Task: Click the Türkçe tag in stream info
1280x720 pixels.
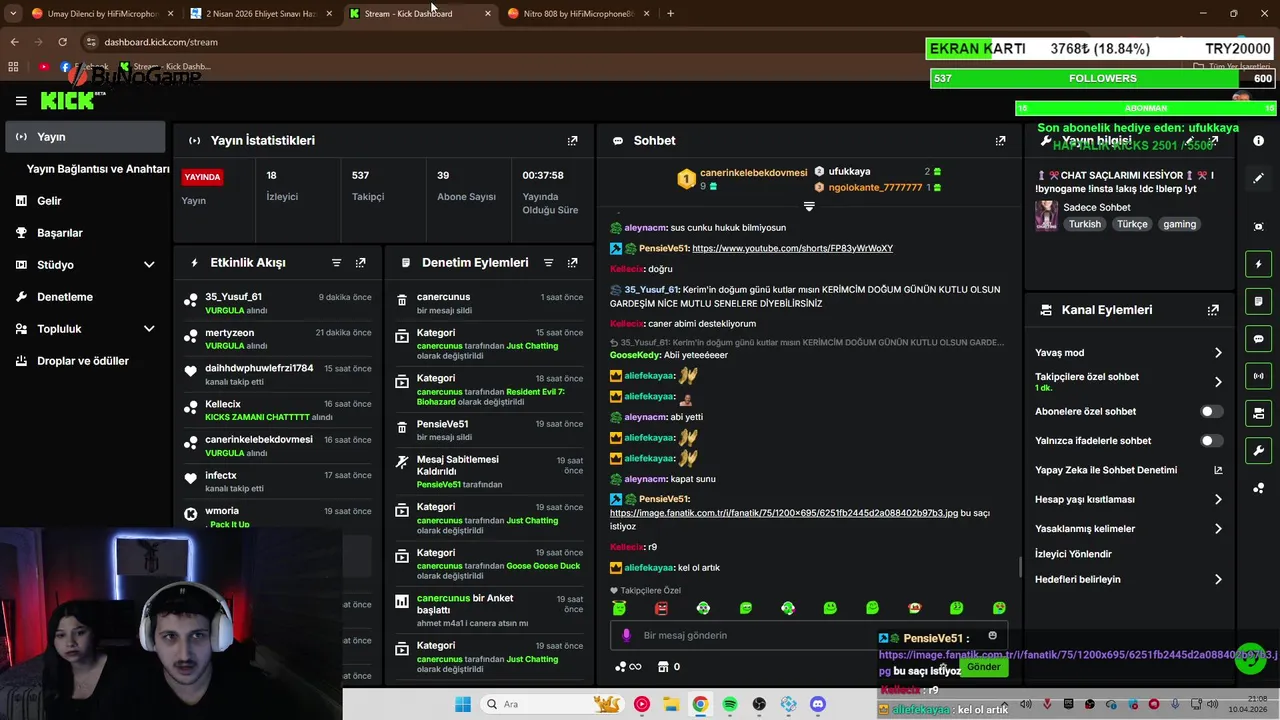Action: point(1132,224)
